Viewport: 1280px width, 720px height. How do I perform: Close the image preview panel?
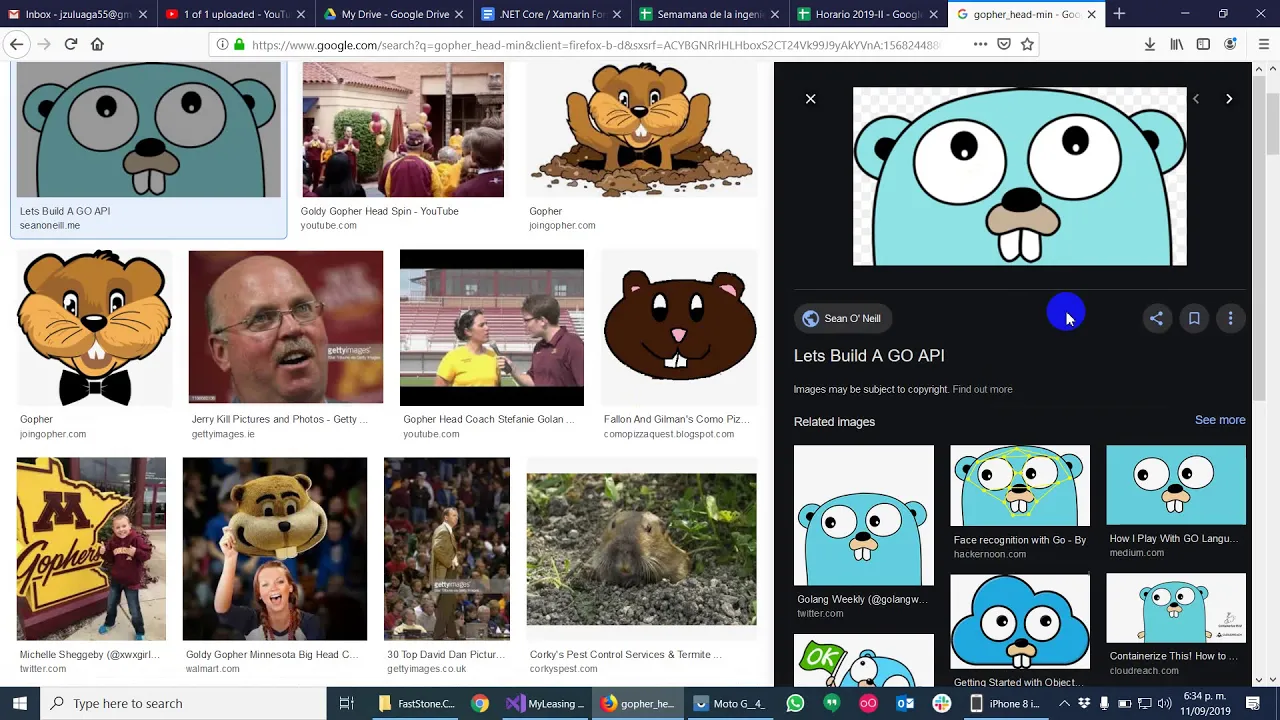coord(811,99)
